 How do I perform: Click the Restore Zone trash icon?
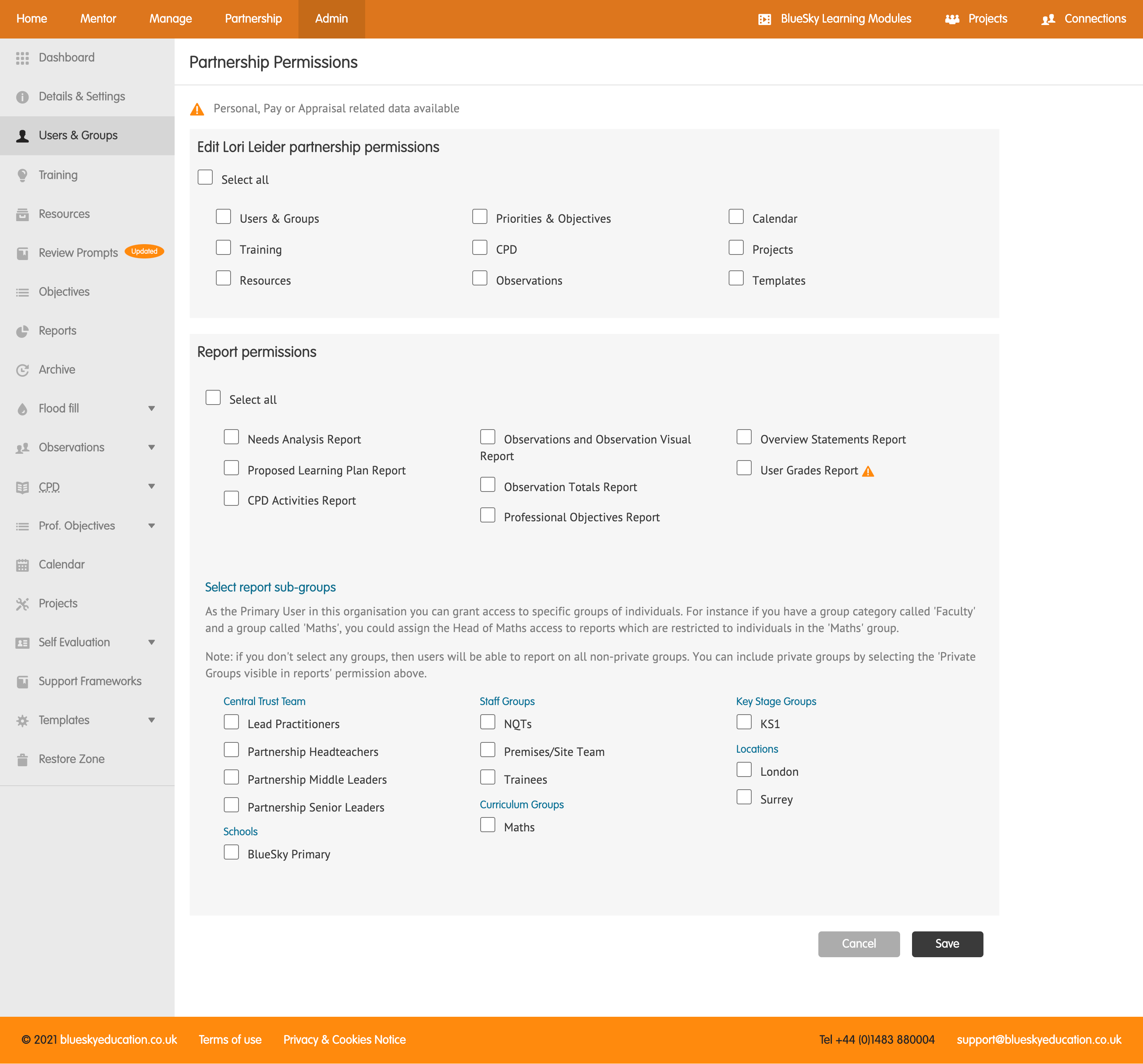pos(22,760)
